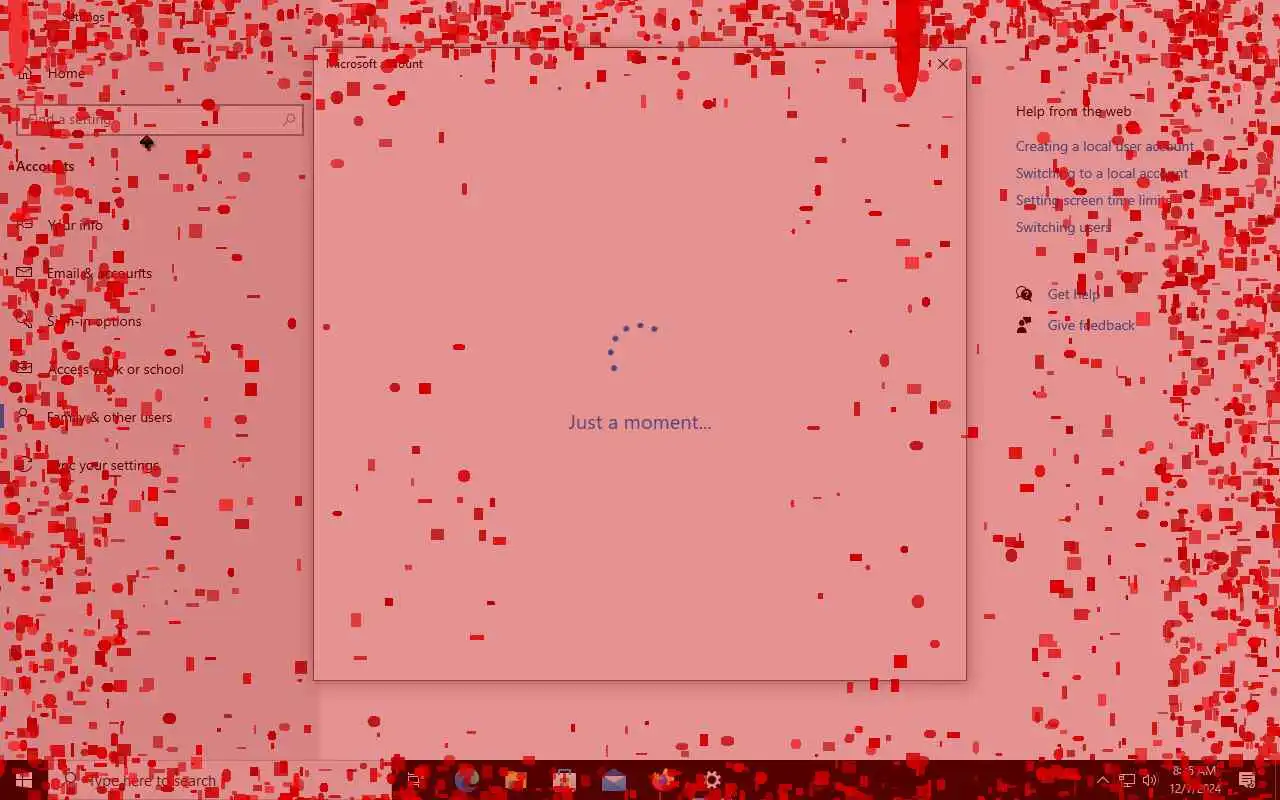The height and width of the screenshot is (800, 1280).
Task: Open Access work or school
Action: pos(116,369)
